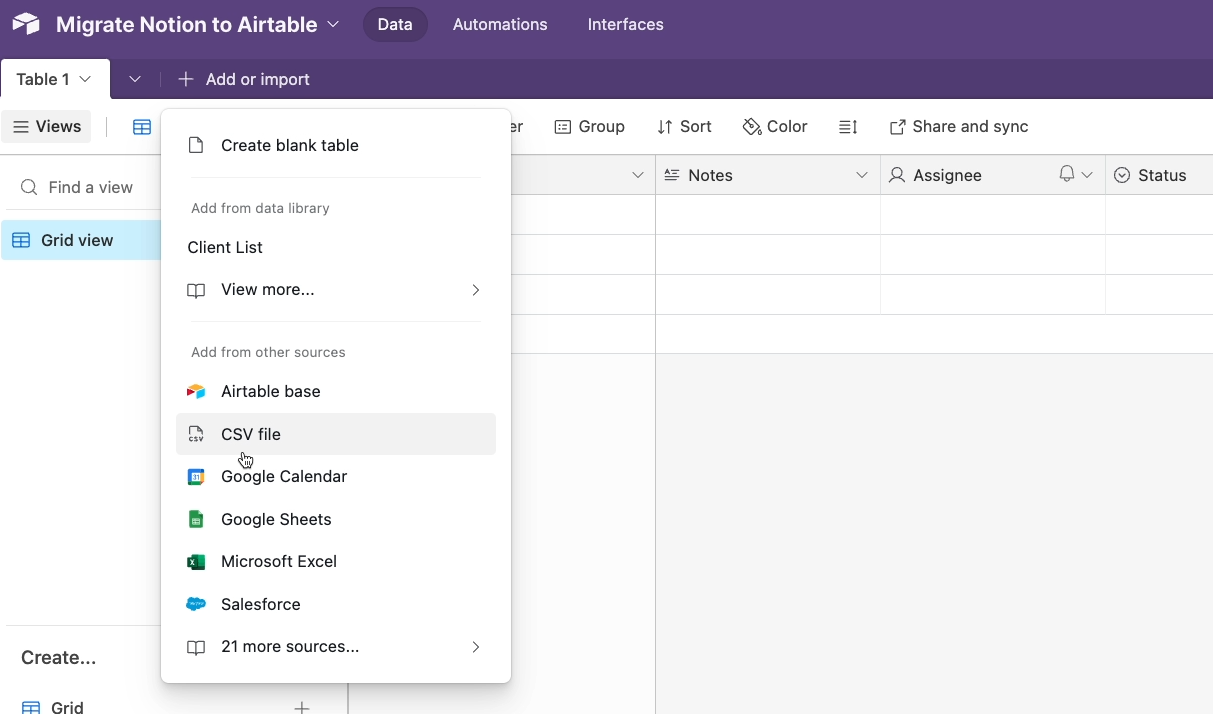Click the Assignee notification bell icon
Viewport: 1213px width, 714px height.
[1066, 175]
